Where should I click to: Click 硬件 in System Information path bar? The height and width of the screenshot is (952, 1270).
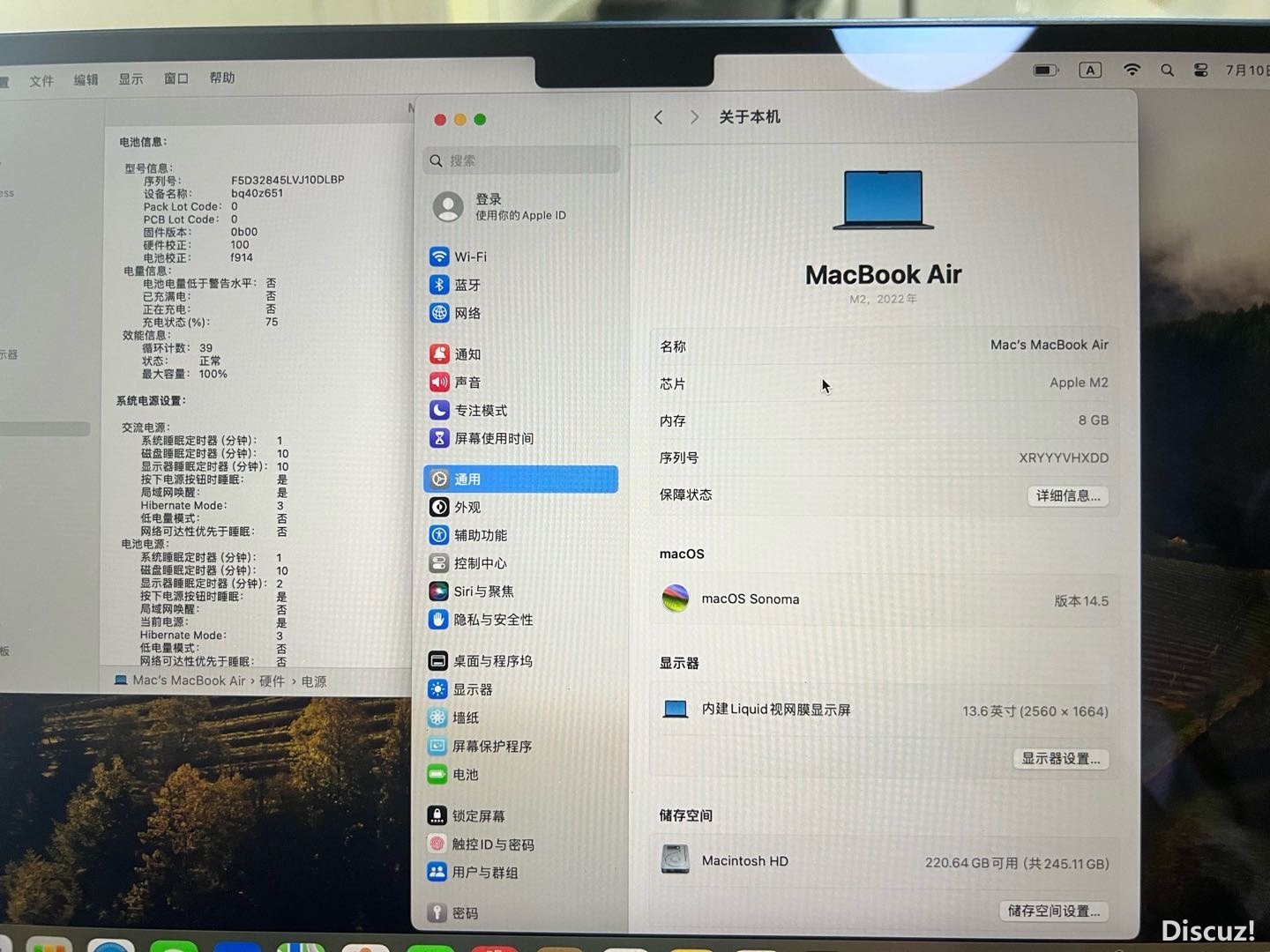point(272,681)
